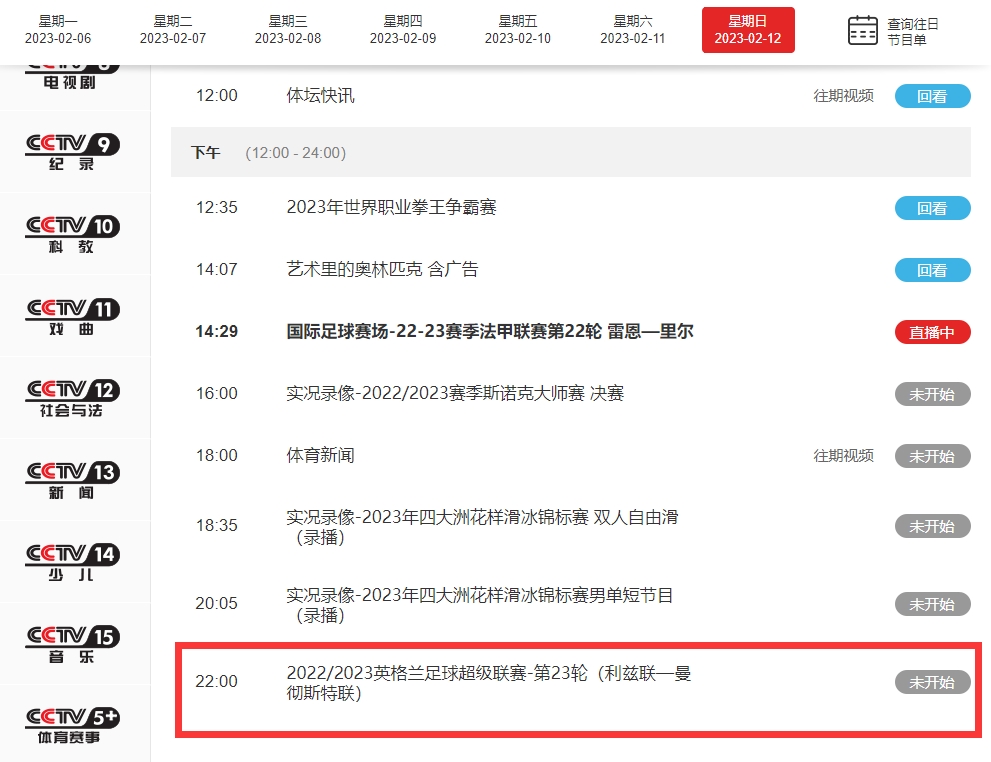Click 回看 for 艺术里的奥林匹克
The height and width of the screenshot is (762, 991).
[x=932, y=270]
